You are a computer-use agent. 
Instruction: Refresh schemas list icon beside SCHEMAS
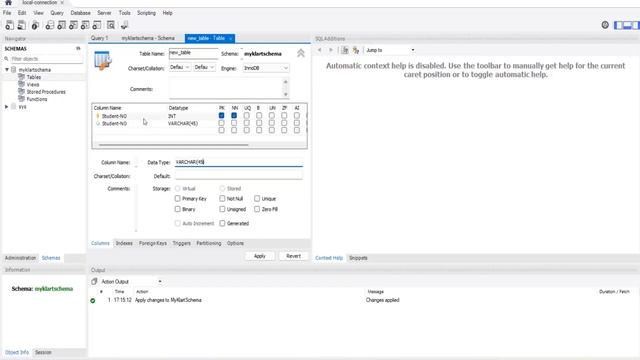[78, 49]
